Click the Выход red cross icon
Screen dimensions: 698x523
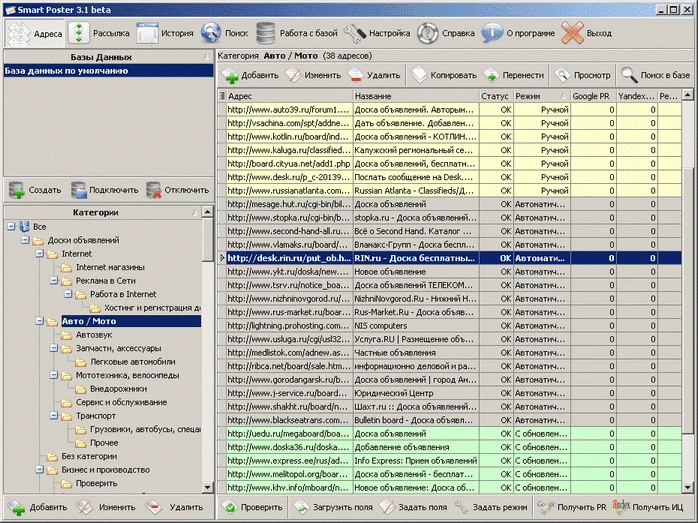[x=572, y=33]
